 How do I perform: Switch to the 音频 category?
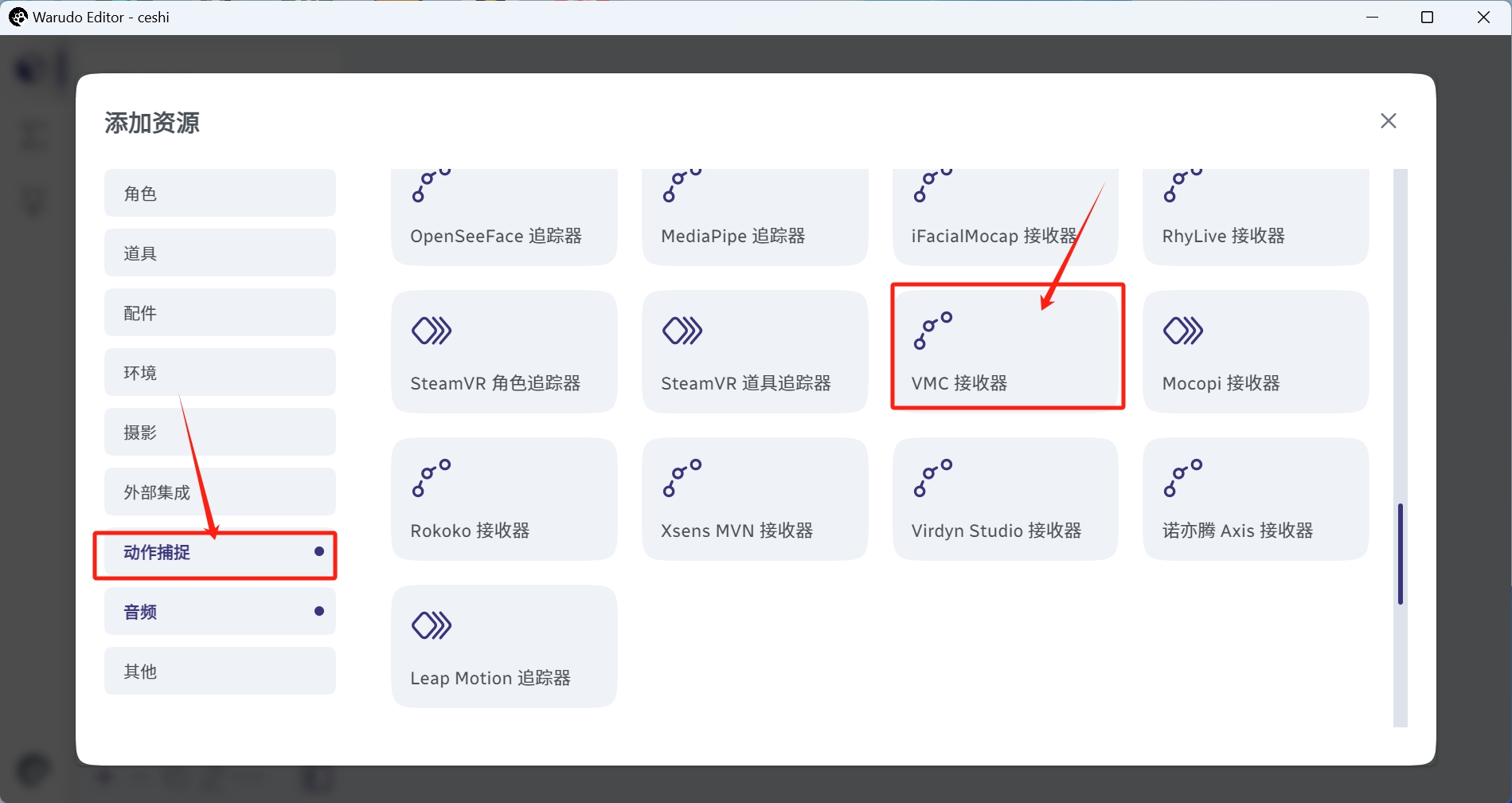coord(220,611)
